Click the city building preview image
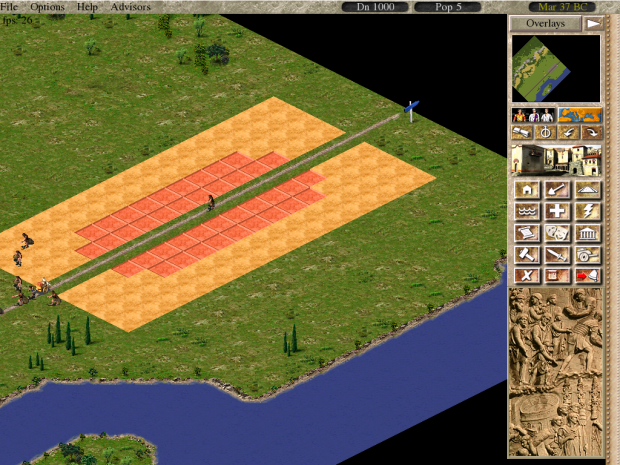620x465 pixels. click(556, 160)
